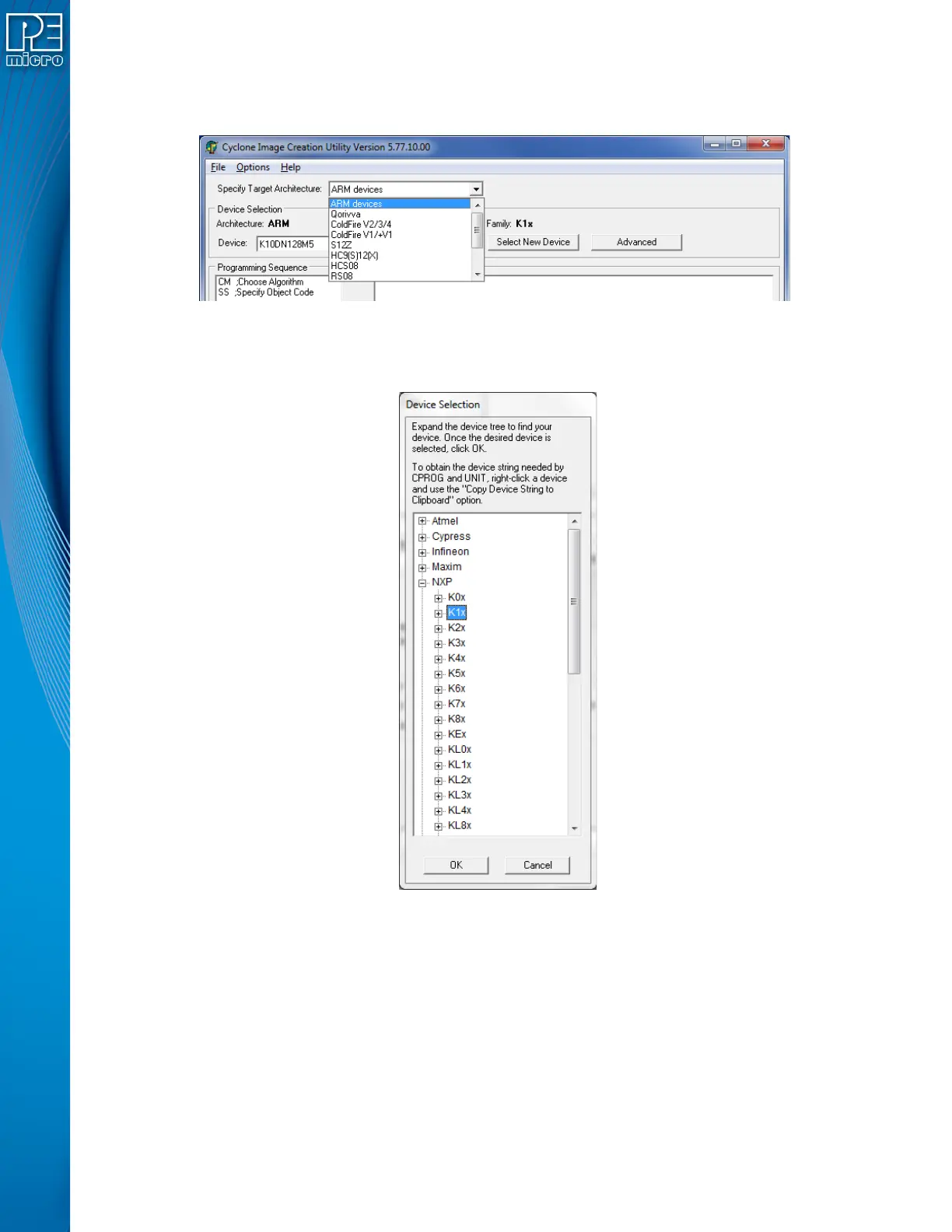This screenshot has height=1232, width=952.
Task: Select the highlighted K1x tree item
Action: (457, 613)
